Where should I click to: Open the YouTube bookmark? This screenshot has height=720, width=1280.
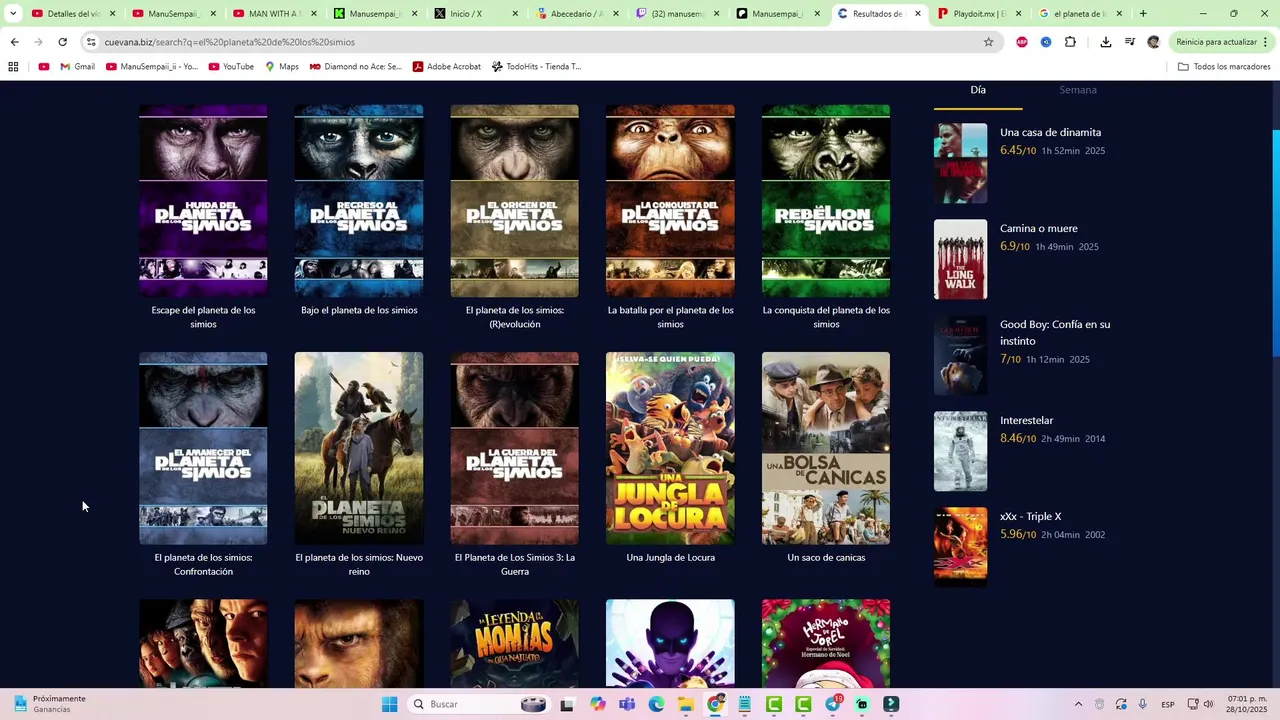coord(231,67)
